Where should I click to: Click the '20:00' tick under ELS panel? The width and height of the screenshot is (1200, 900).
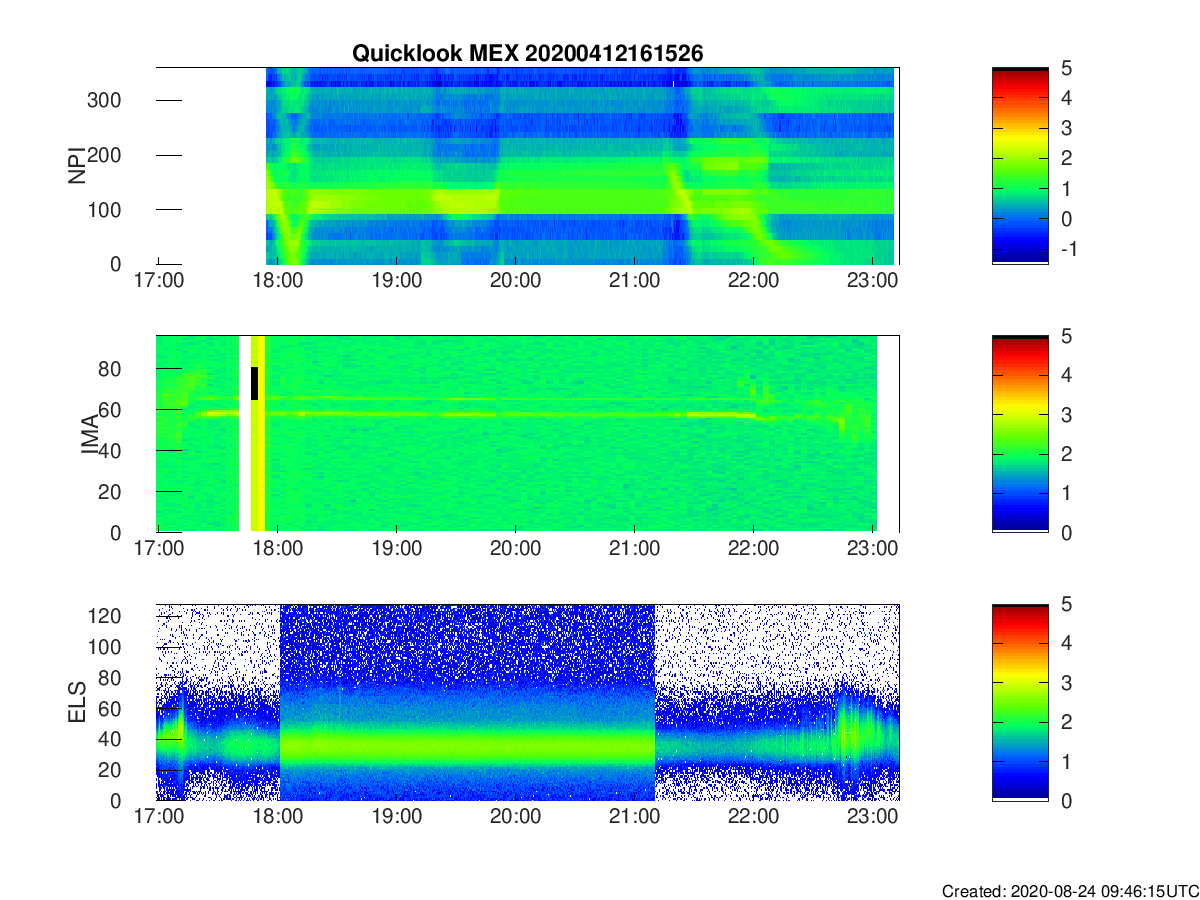515,817
